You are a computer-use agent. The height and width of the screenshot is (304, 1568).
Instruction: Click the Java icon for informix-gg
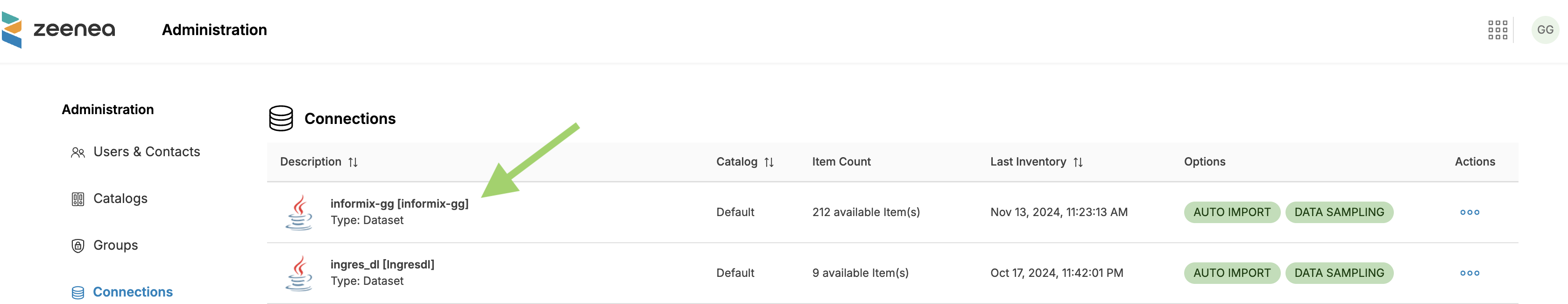click(299, 212)
